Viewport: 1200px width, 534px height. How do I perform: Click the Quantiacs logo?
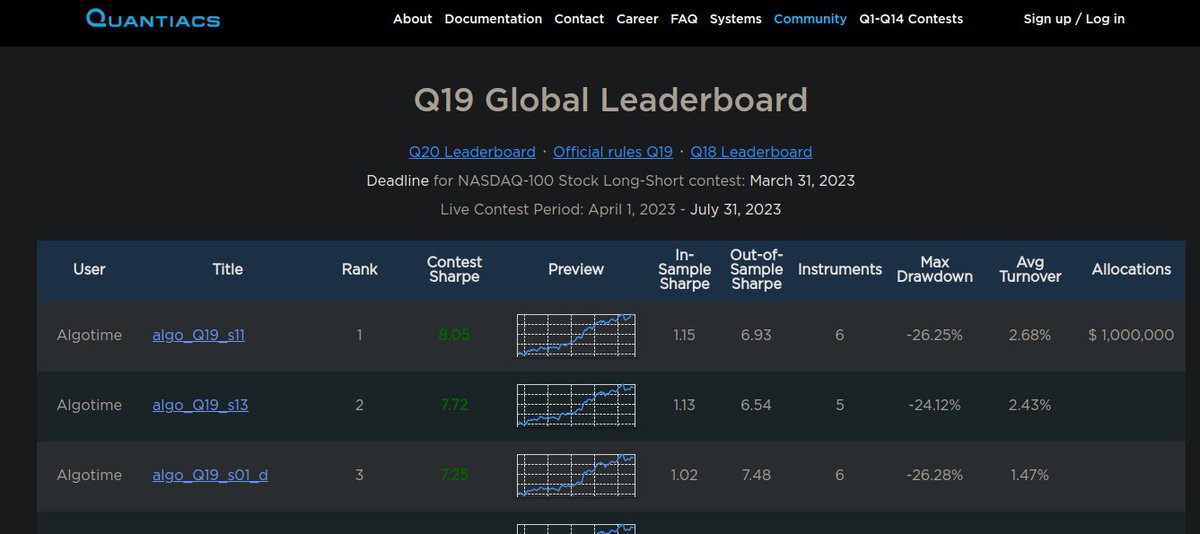153,18
